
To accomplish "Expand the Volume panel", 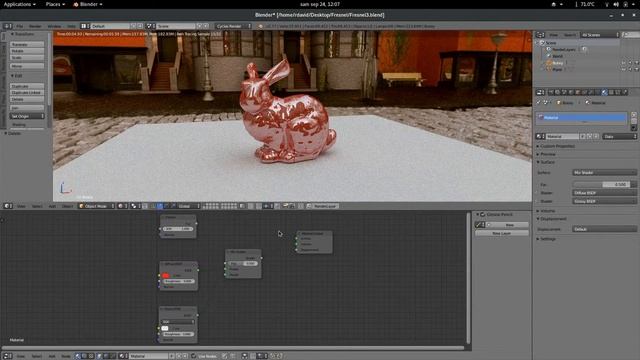I will (x=546, y=211).
